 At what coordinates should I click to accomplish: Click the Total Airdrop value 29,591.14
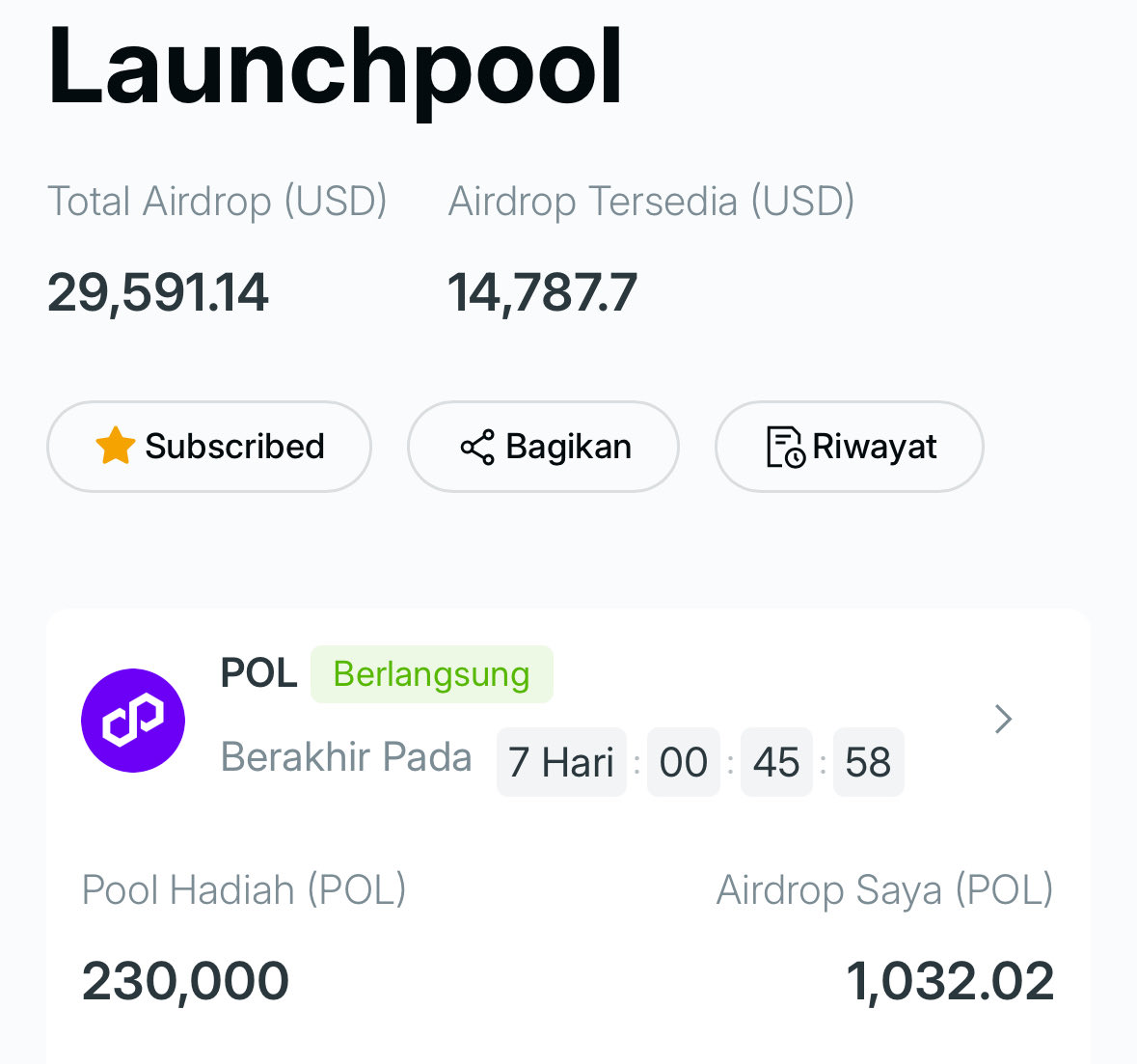[x=158, y=292]
